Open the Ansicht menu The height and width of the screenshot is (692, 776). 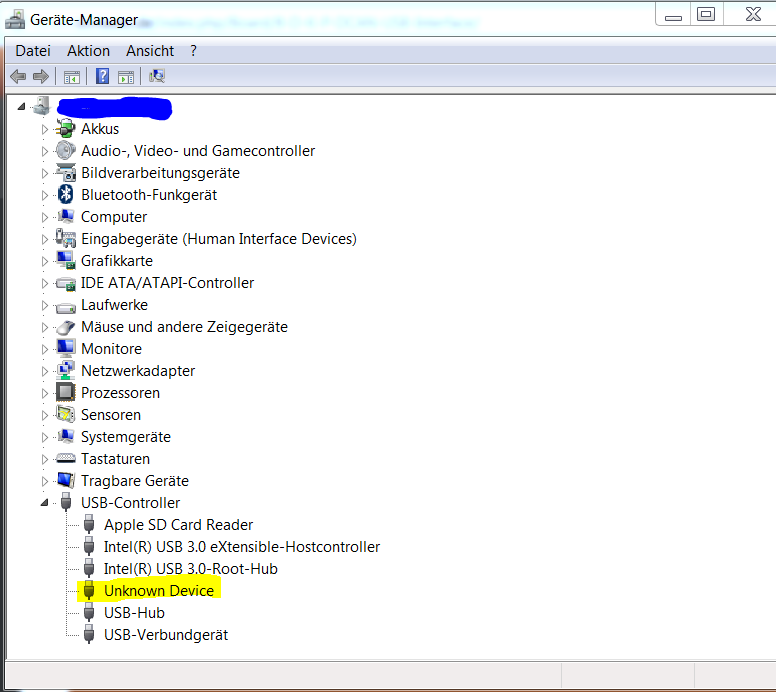coord(150,51)
